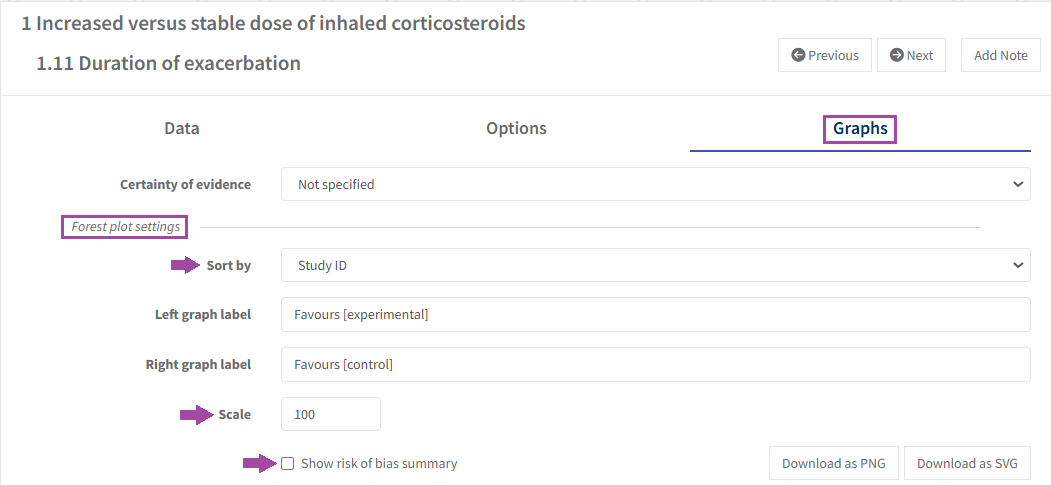
Task: Click the purple arrow pointing at Scale
Action: click(196, 415)
